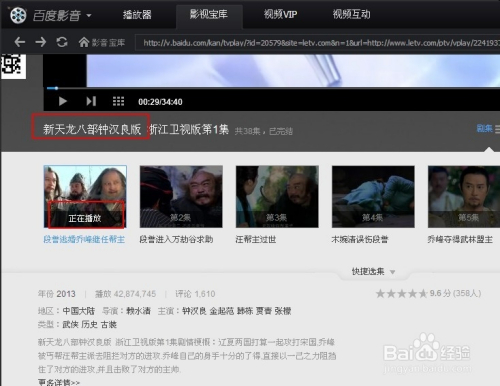Click the URL address field
The height and width of the screenshot is (386, 500).
(317, 43)
